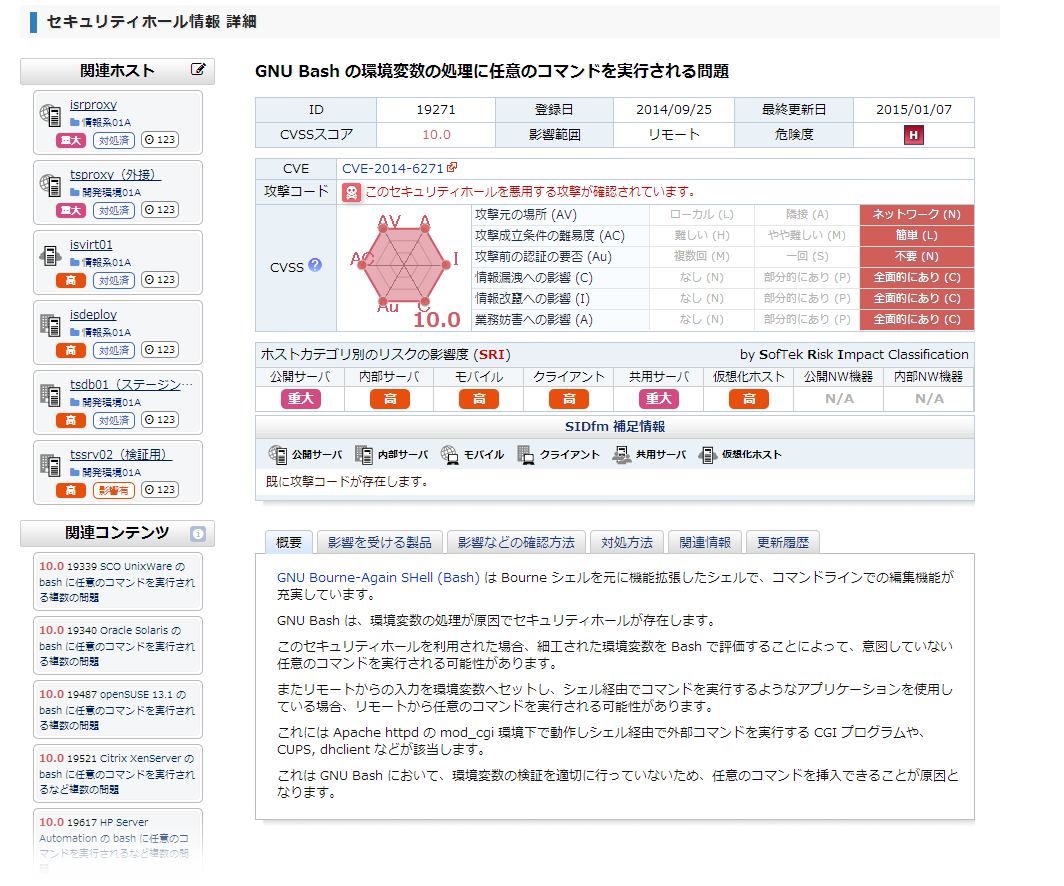The width and height of the screenshot is (1064, 886).
Task: Click the skull attack code warning icon
Action: click(351, 193)
